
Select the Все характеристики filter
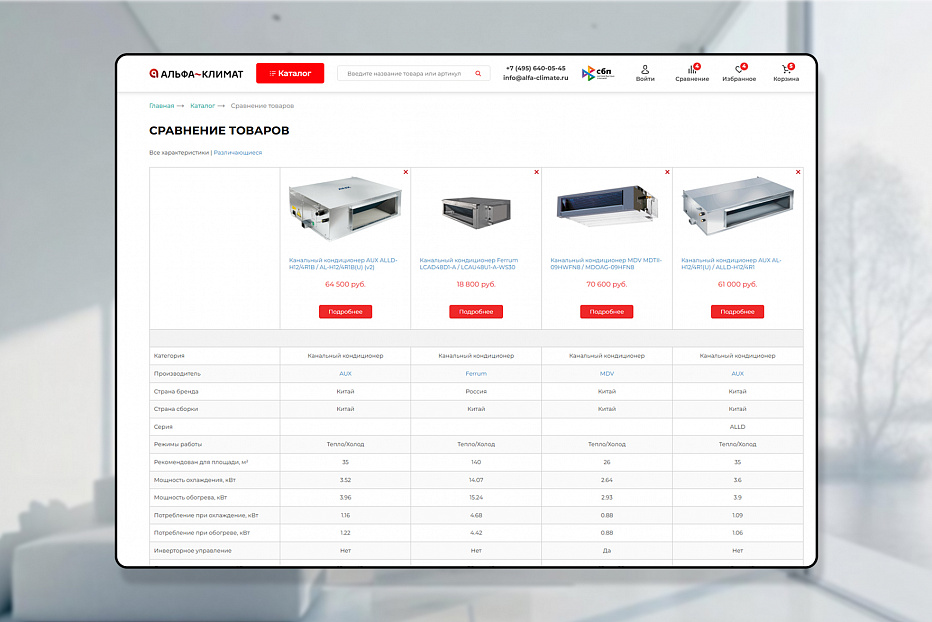[x=179, y=153]
